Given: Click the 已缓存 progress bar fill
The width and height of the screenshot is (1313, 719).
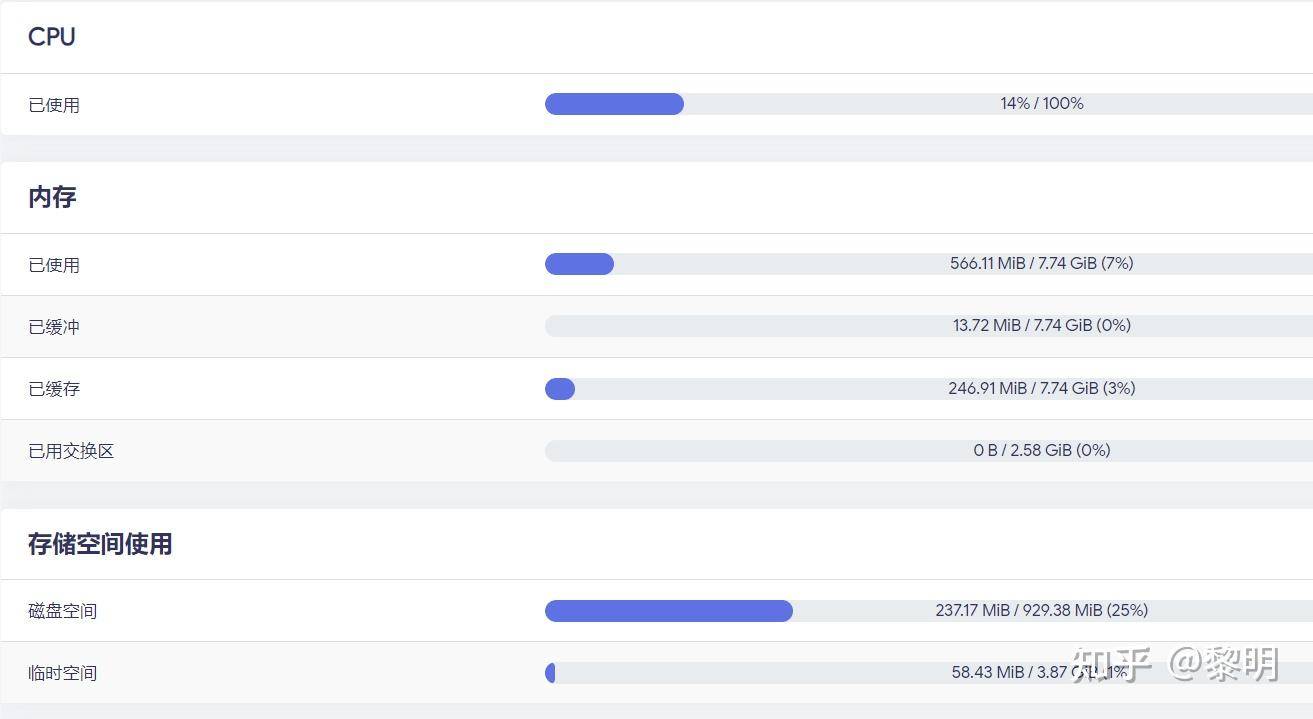Looking at the screenshot, I should pos(560,389).
